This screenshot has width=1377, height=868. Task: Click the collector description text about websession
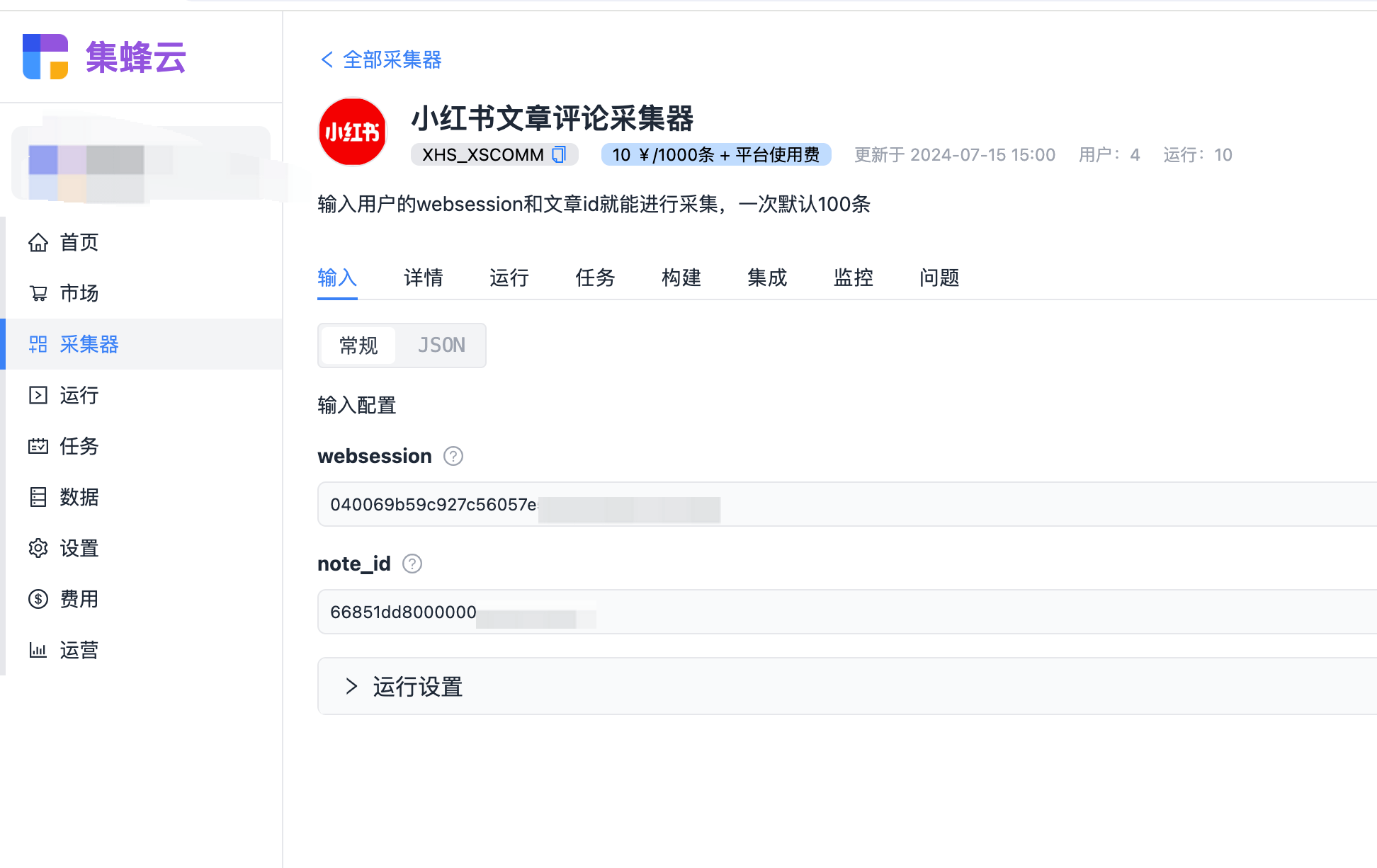[x=594, y=204]
